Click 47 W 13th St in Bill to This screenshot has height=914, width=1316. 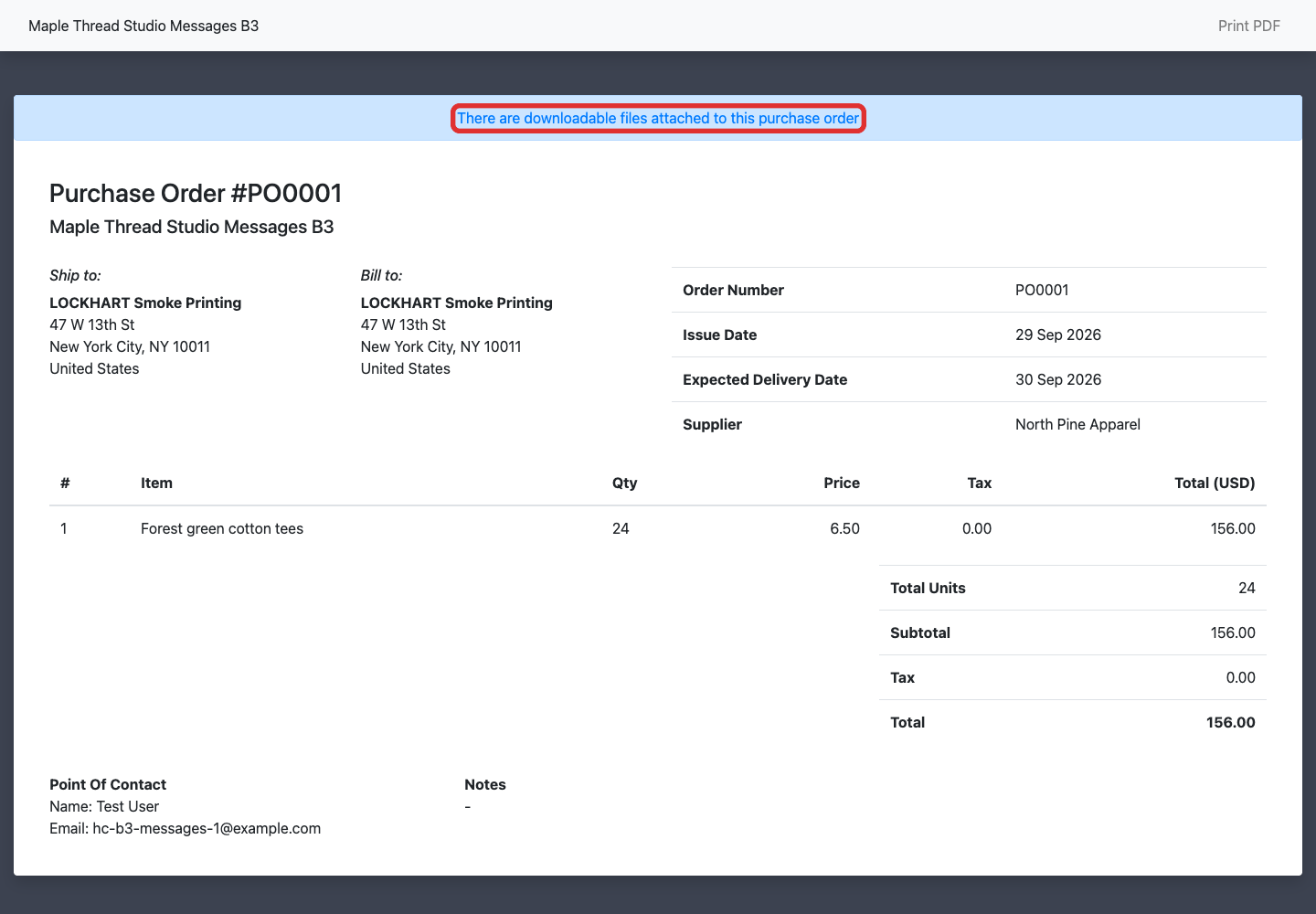(403, 324)
